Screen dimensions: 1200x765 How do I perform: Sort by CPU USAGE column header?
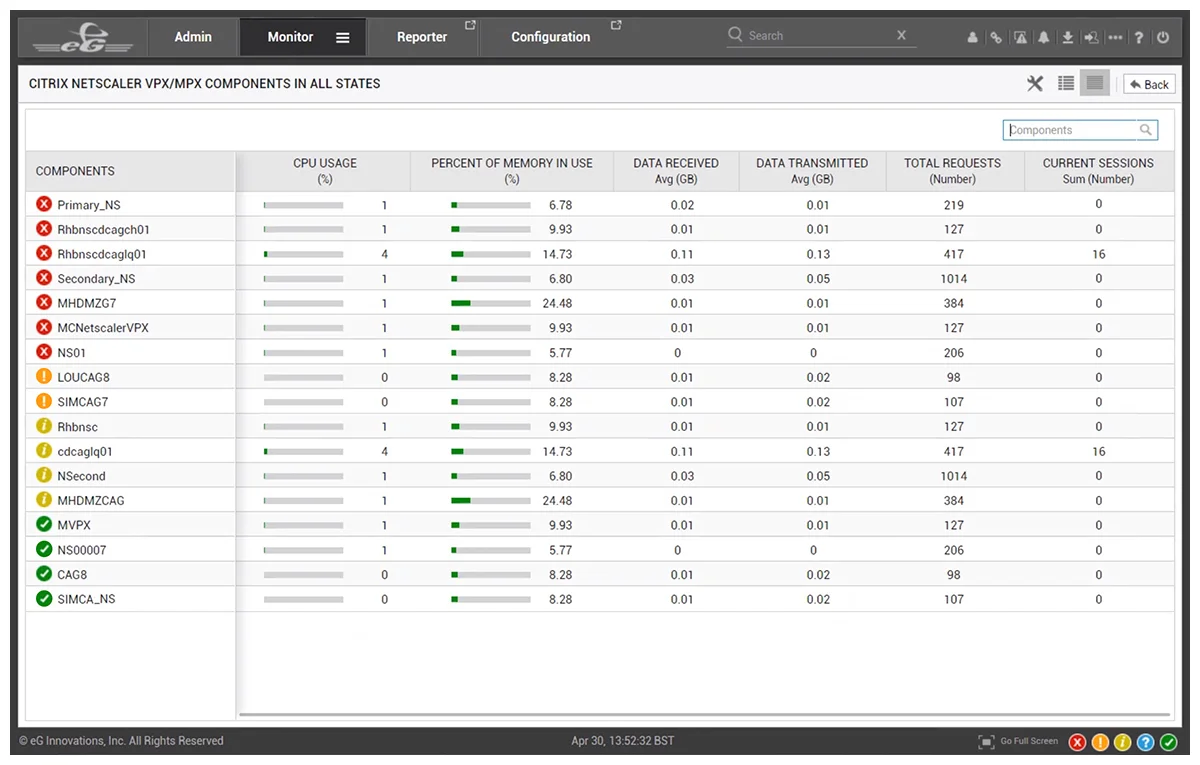pos(324,171)
